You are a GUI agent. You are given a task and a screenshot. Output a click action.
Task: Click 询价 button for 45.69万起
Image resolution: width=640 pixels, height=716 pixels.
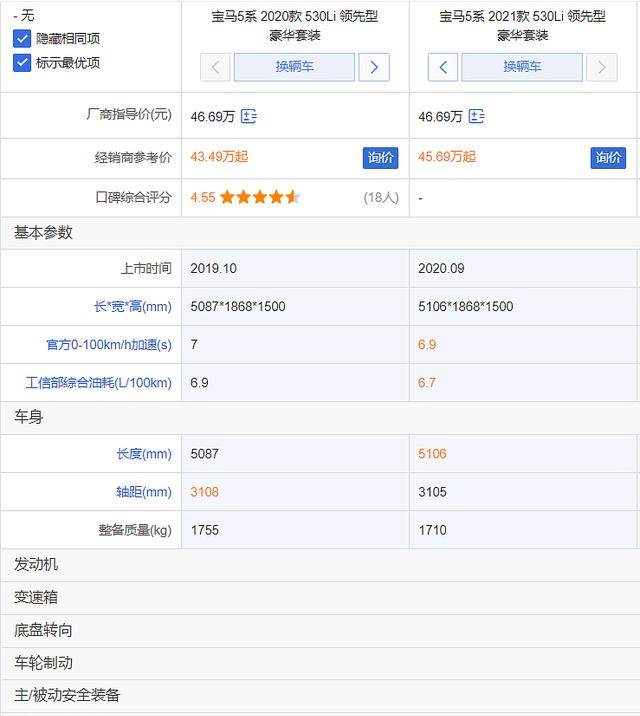(608, 158)
